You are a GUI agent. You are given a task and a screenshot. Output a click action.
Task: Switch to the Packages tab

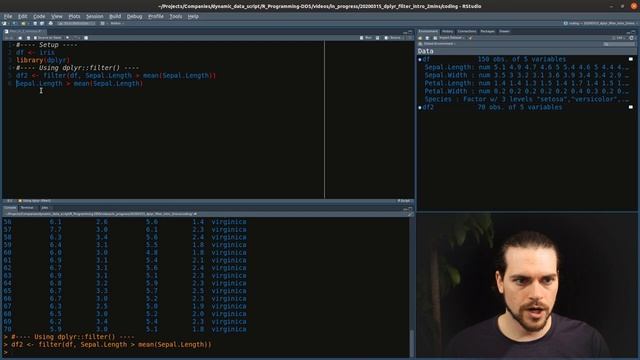487,31
